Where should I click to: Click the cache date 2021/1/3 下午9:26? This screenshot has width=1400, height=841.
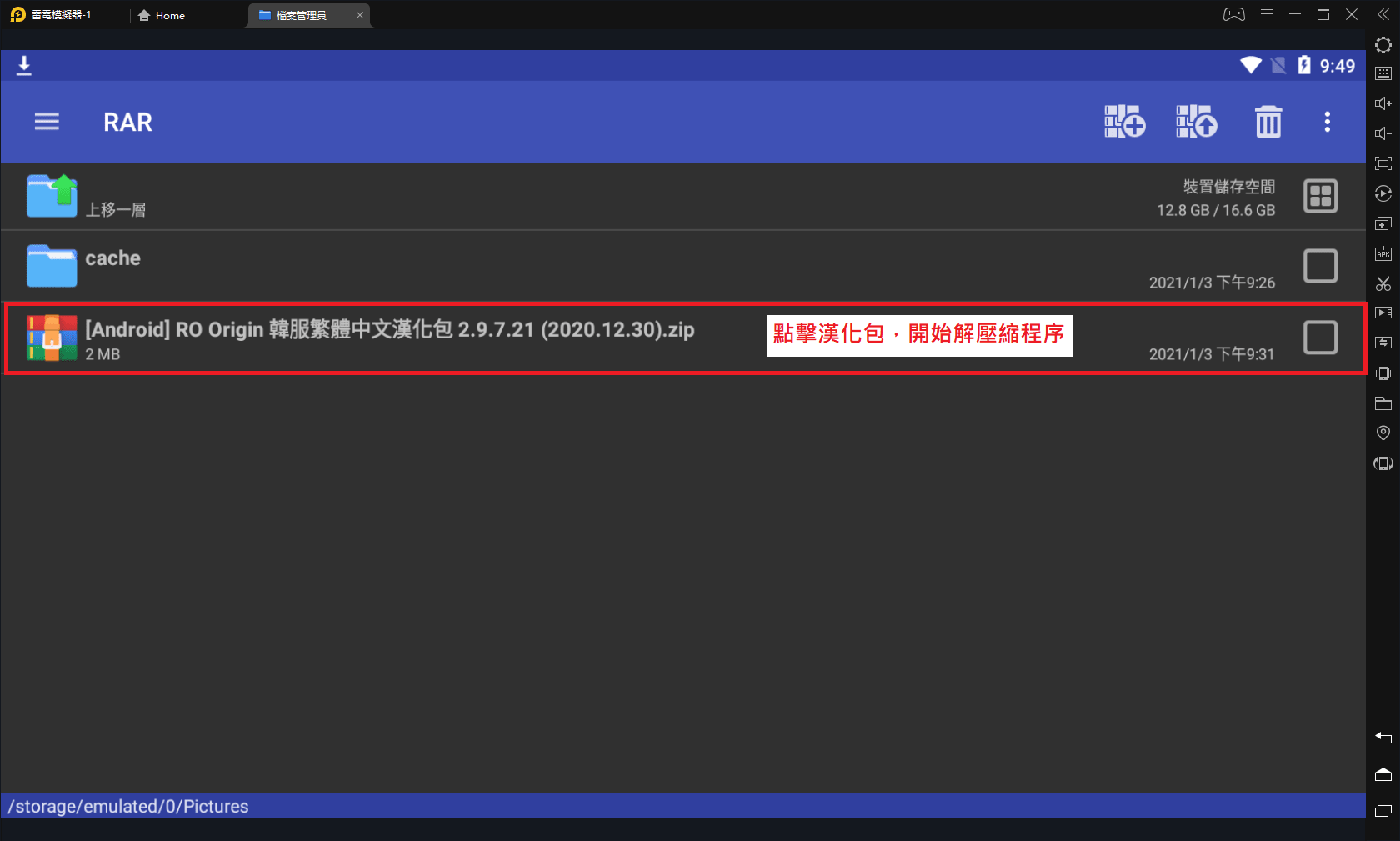(1212, 283)
